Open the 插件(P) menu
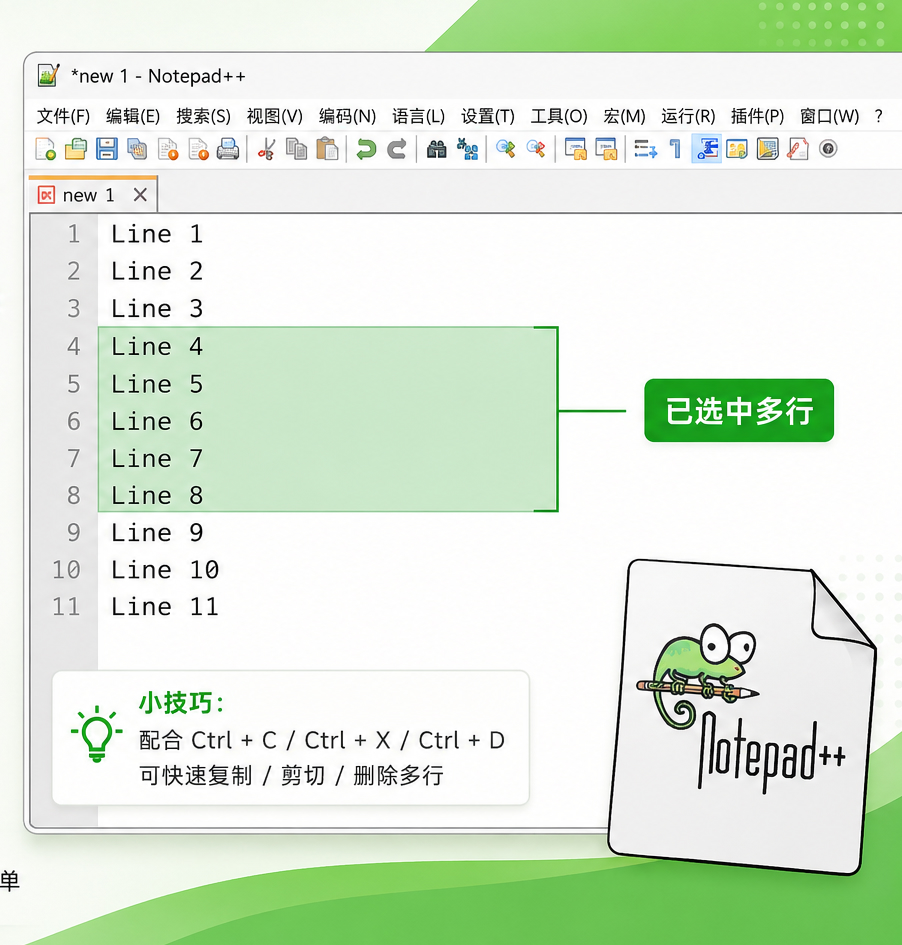Image resolution: width=902 pixels, height=945 pixels. (757, 116)
